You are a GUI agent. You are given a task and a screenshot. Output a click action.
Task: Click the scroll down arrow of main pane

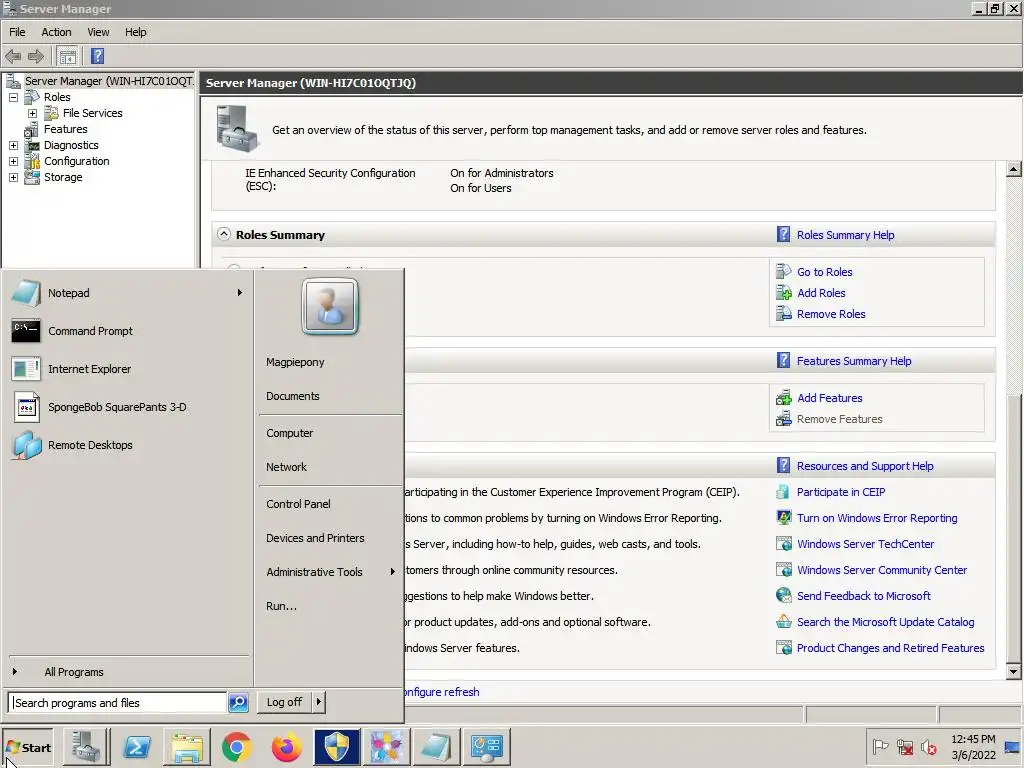(1014, 671)
